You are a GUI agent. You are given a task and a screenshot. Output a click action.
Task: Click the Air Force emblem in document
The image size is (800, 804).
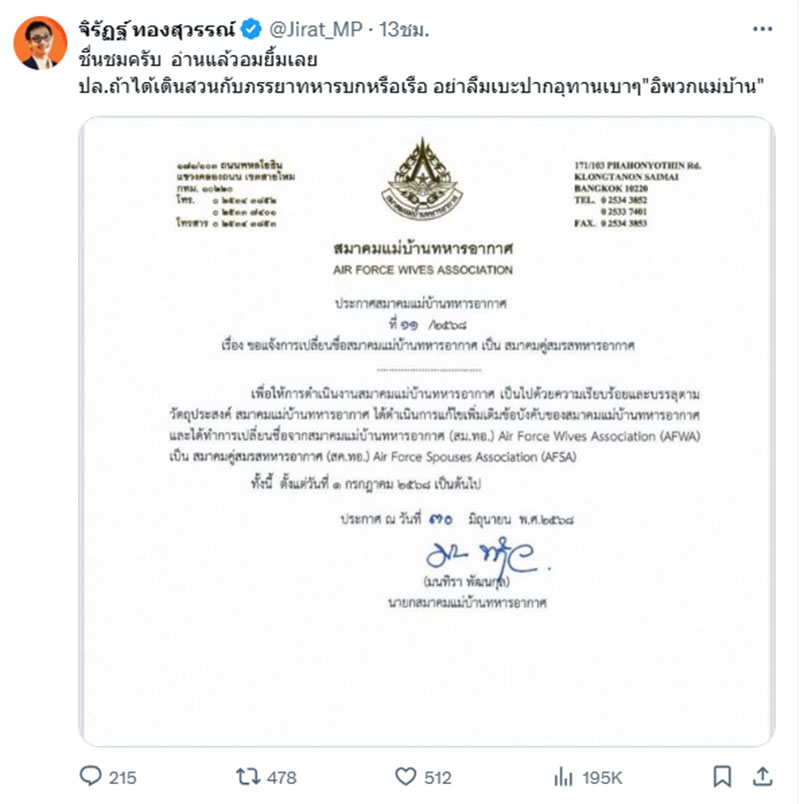click(422, 178)
